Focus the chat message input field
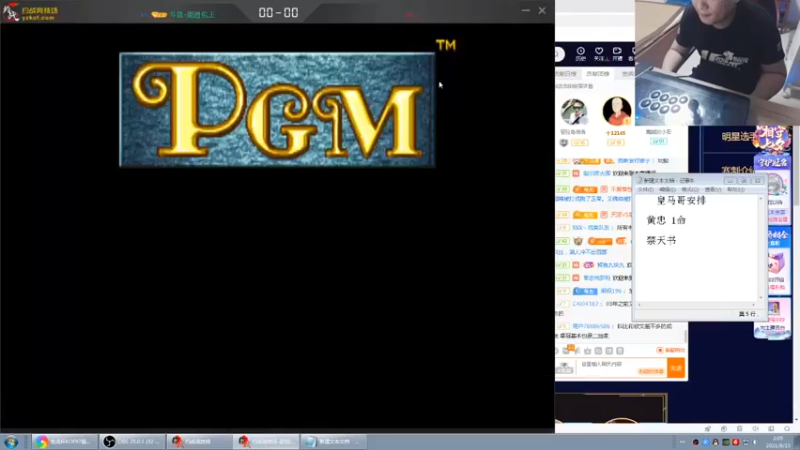This screenshot has height=450, width=800. [x=621, y=367]
